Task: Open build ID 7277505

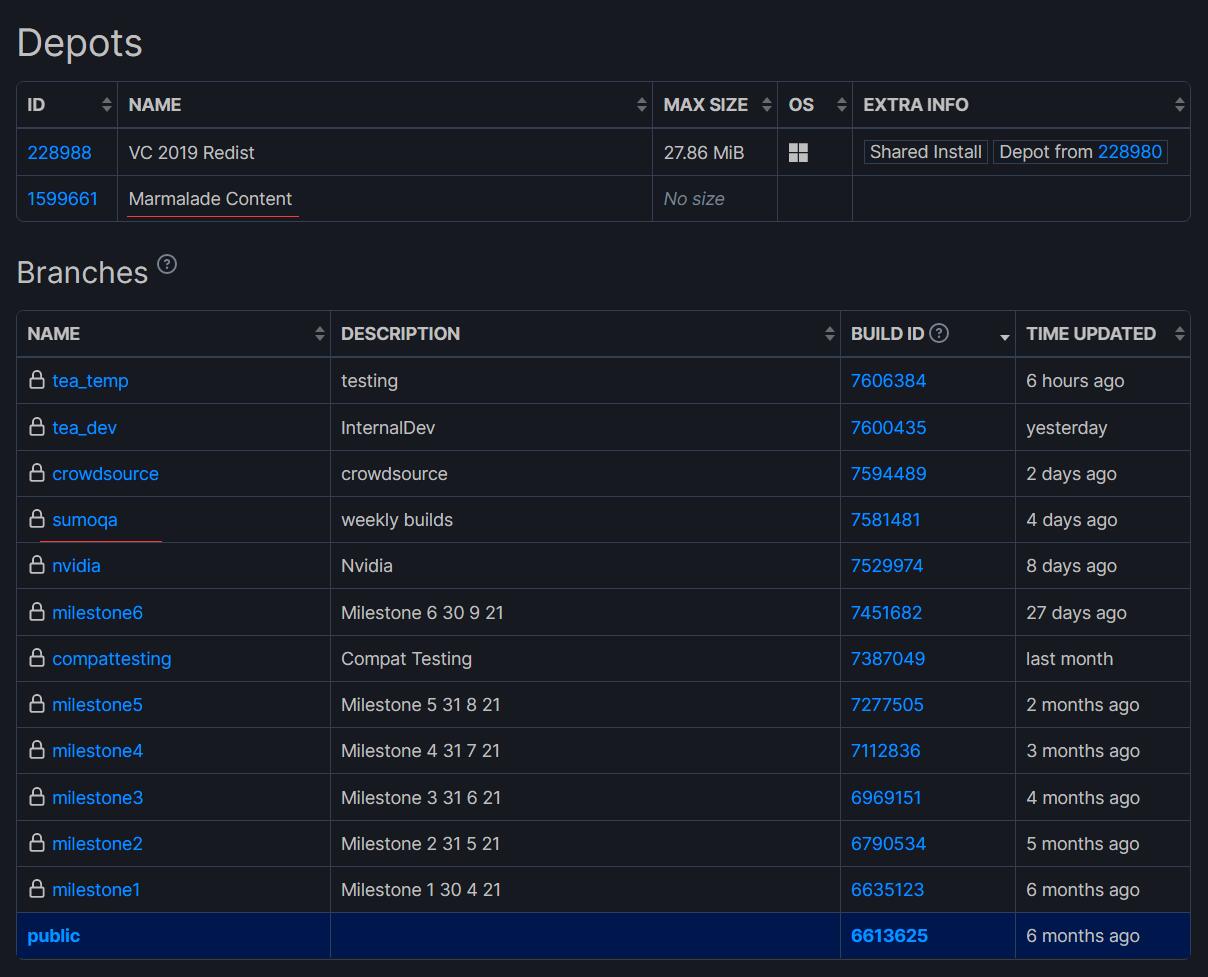Action: (887, 704)
